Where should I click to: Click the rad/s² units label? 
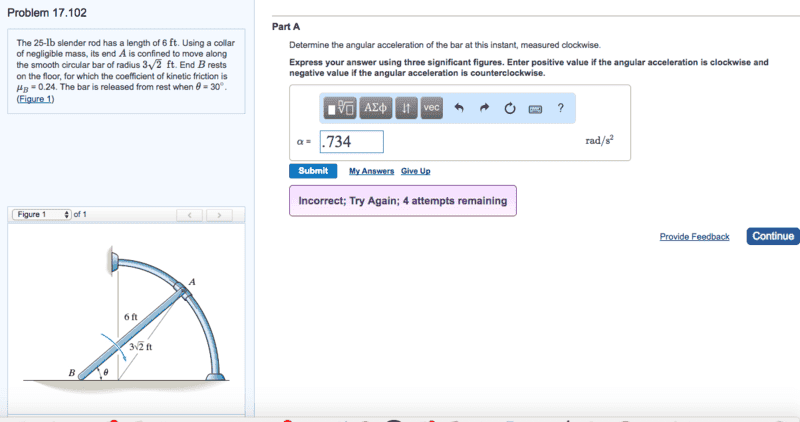click(x=599, y=140)
